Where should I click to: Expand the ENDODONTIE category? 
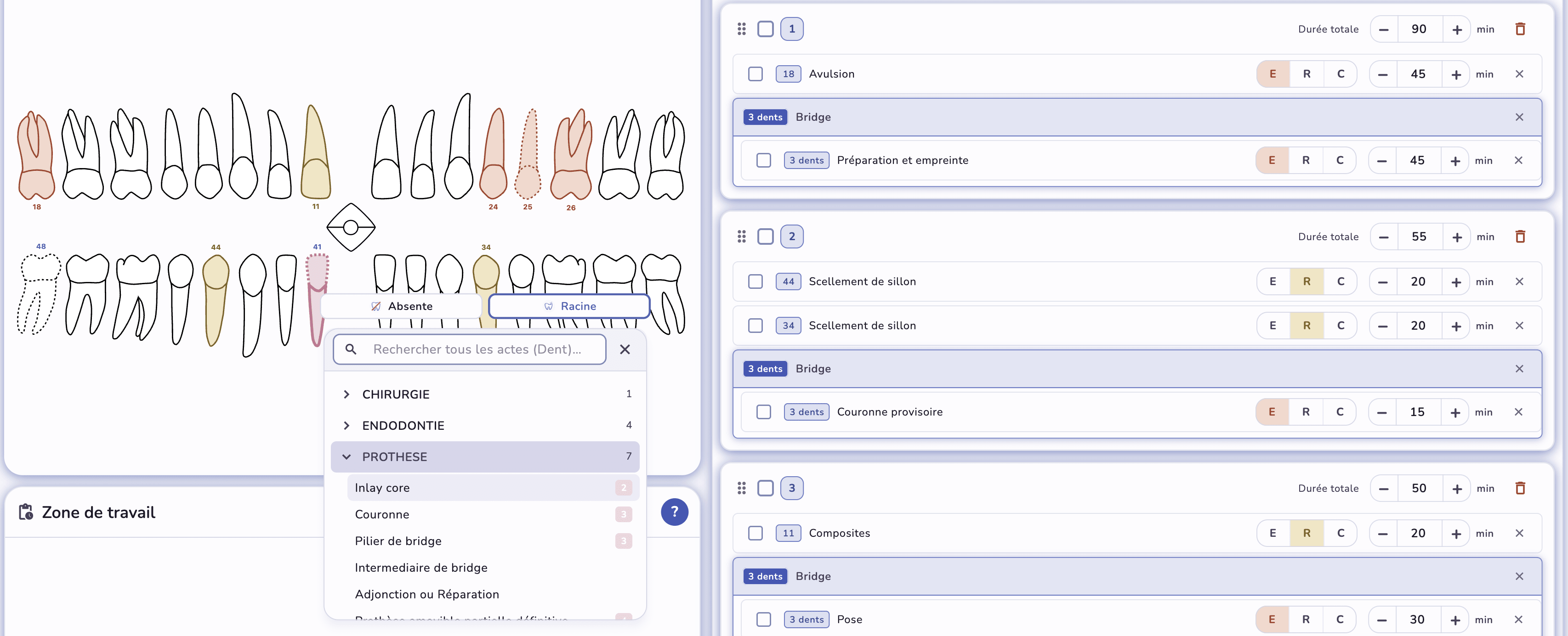click(x=403, y=426)
